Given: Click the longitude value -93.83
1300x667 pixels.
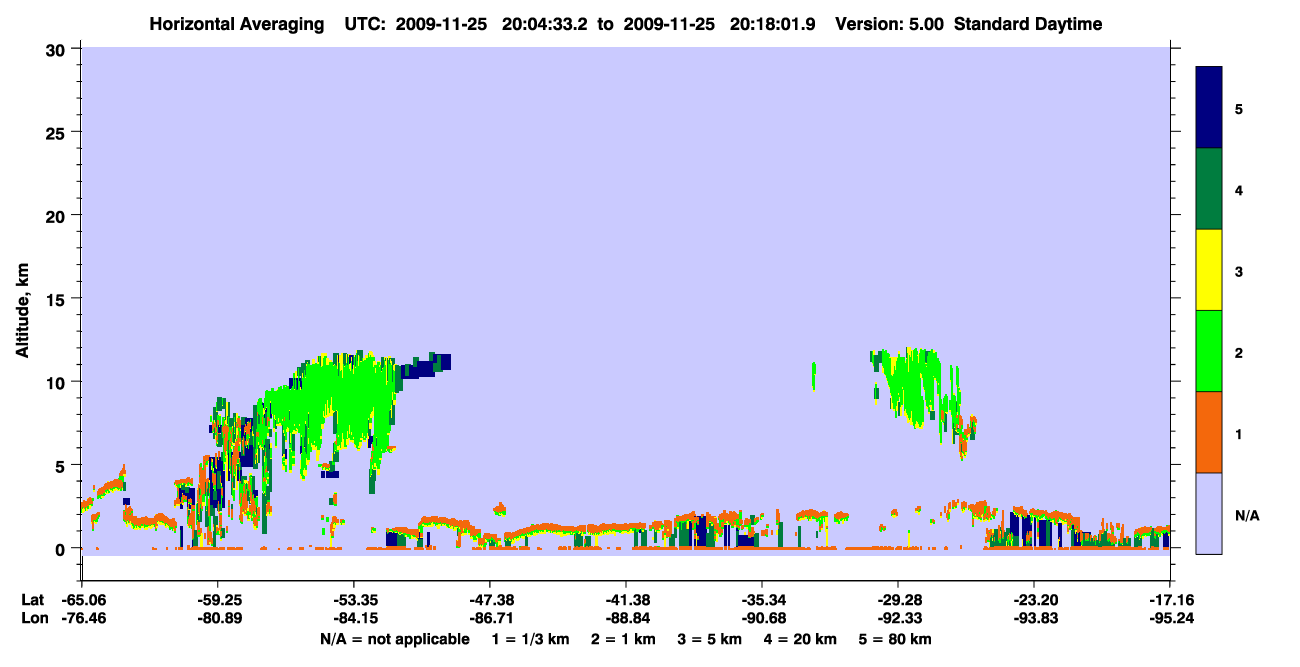Looking at the screenshot, I should (x=1033, y=618).
